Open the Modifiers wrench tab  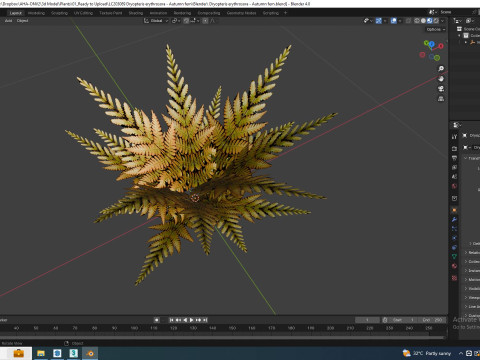click(x=454, y=219)
